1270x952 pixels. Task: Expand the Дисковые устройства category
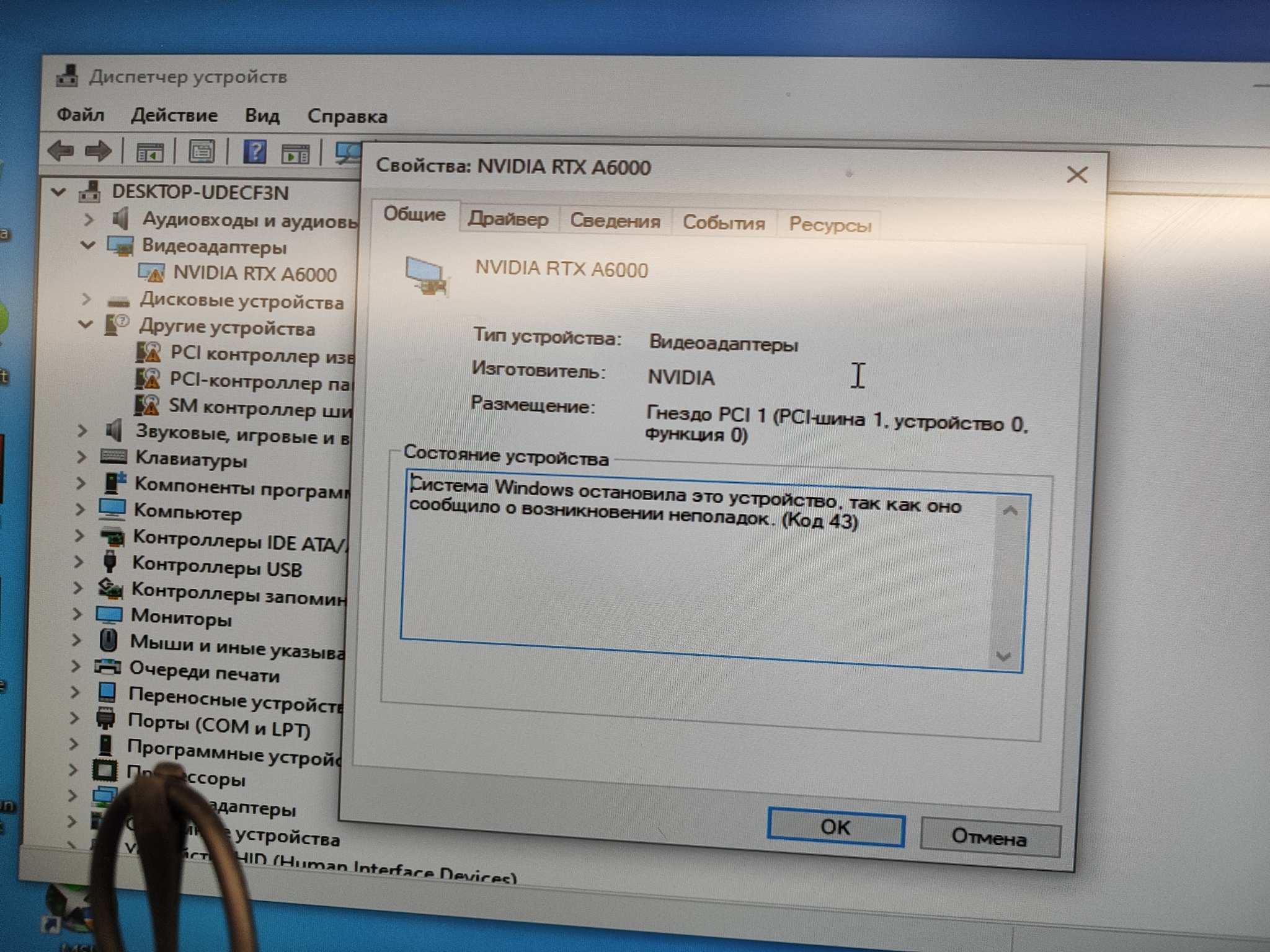[x=86, y=299]
